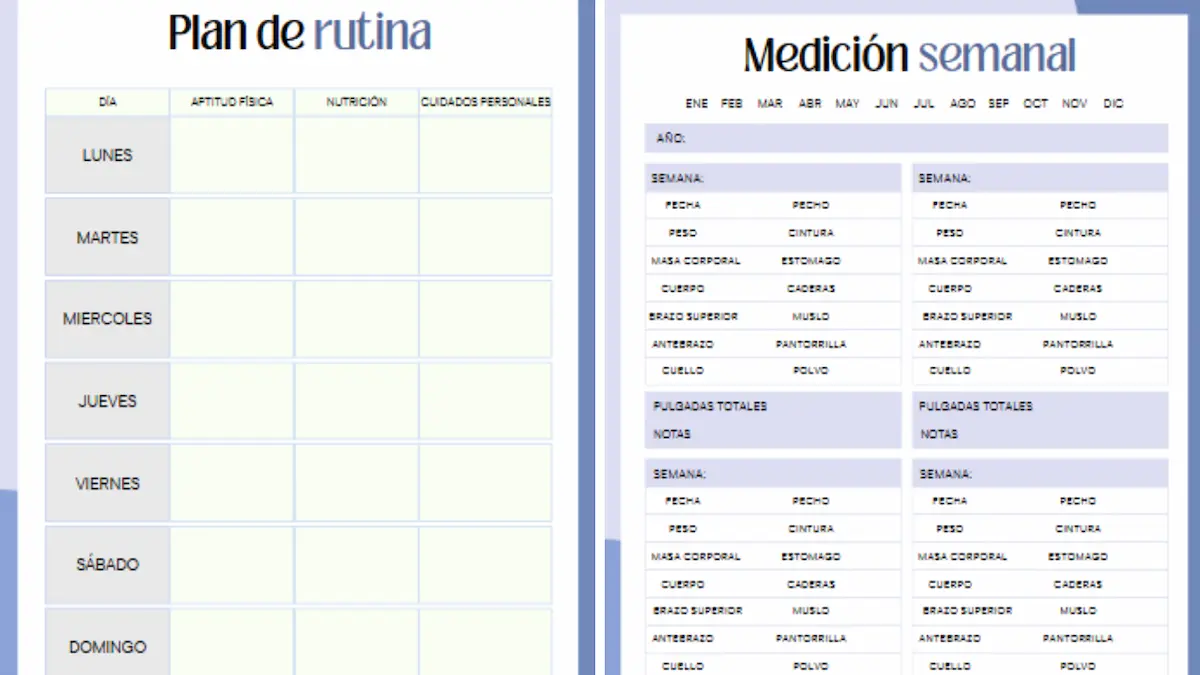Click the Aptitud Física column header
Viewport: 1200px width, 675px height.
point(232,102)
